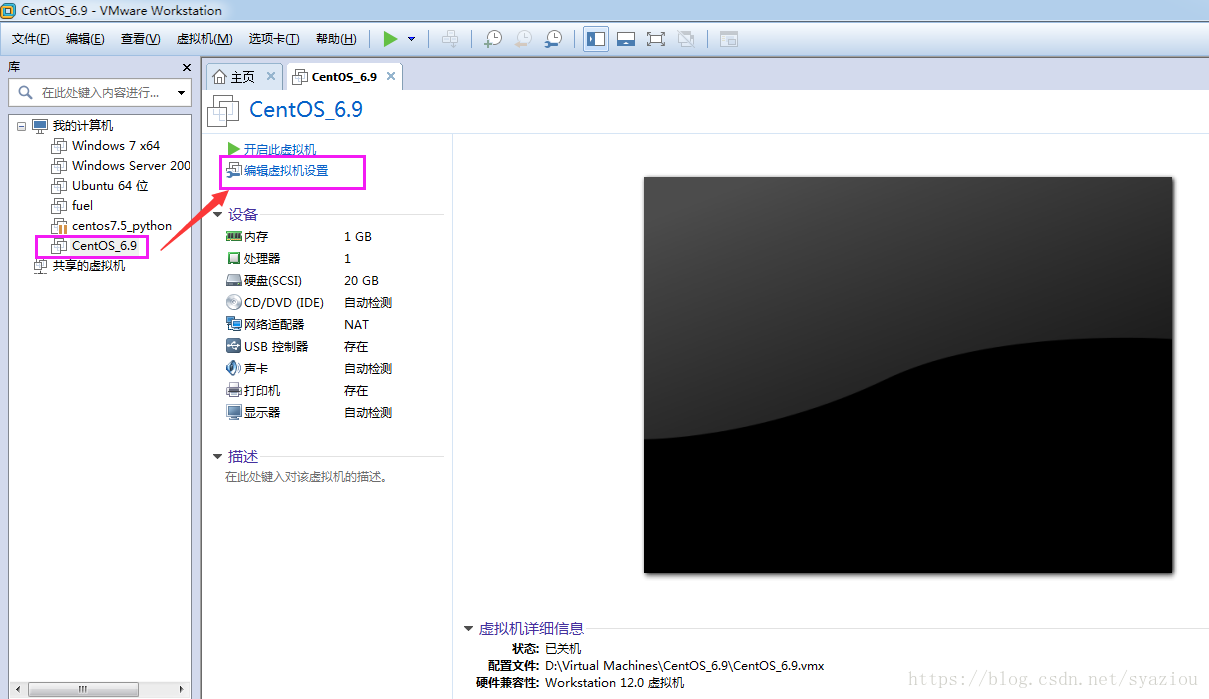Open the 帮助(H) menu
The image size is (1209, 699).
336,39
